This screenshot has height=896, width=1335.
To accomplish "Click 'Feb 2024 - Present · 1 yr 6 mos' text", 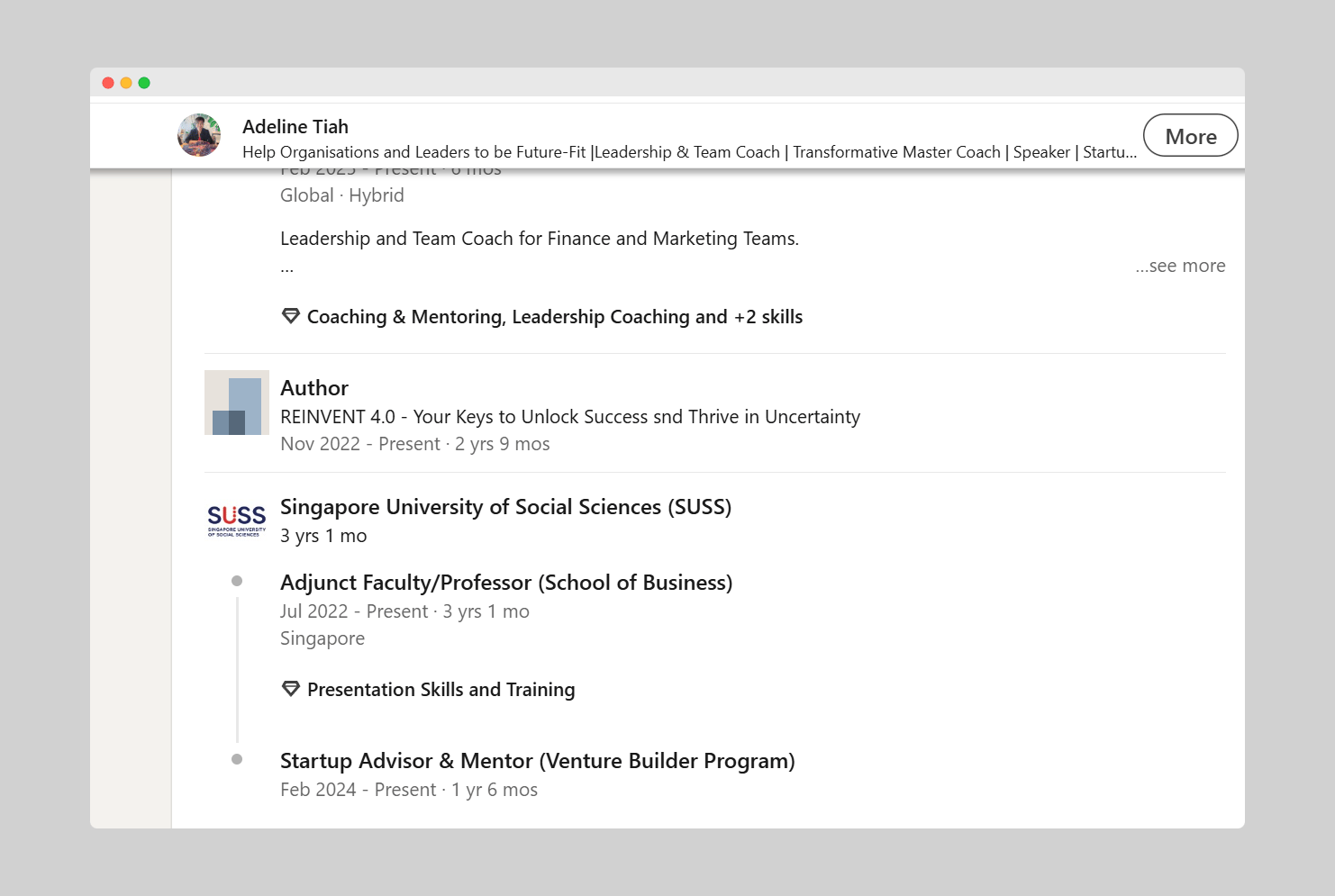I will [409, 790].
